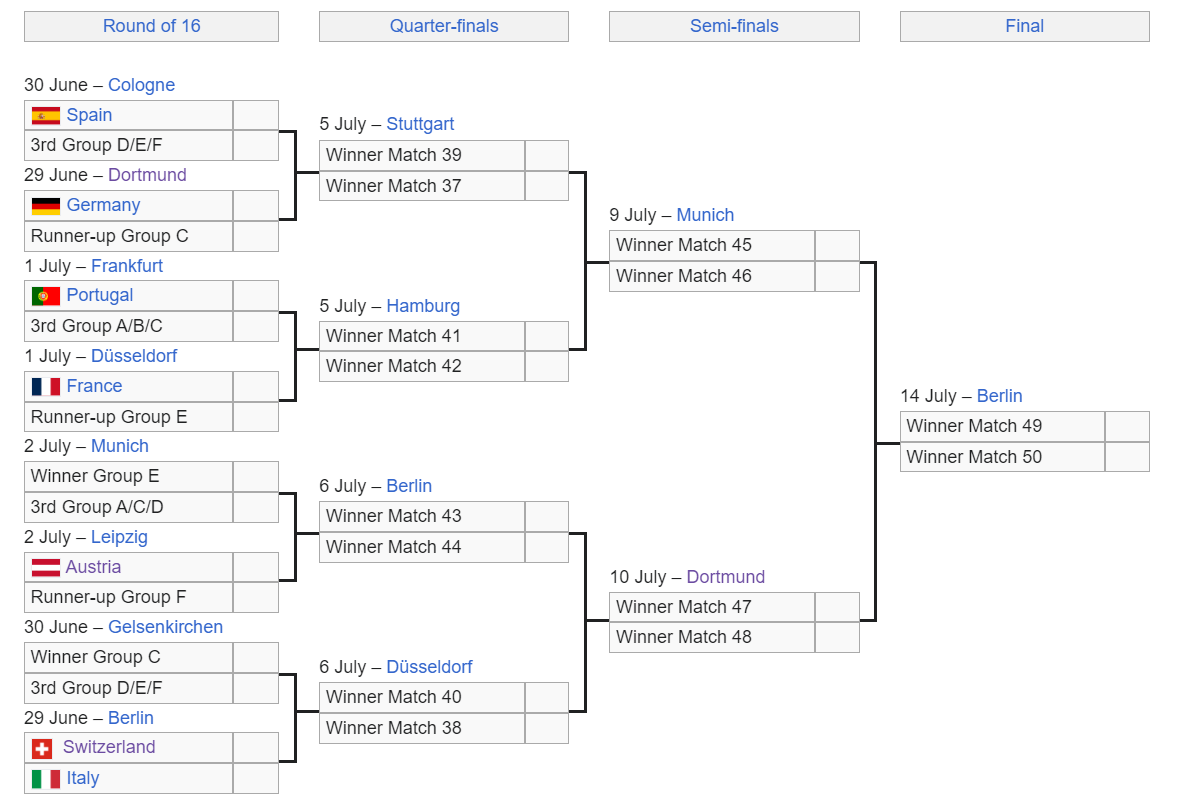
Task: Click the Austria flag icon
Action: 46,567
